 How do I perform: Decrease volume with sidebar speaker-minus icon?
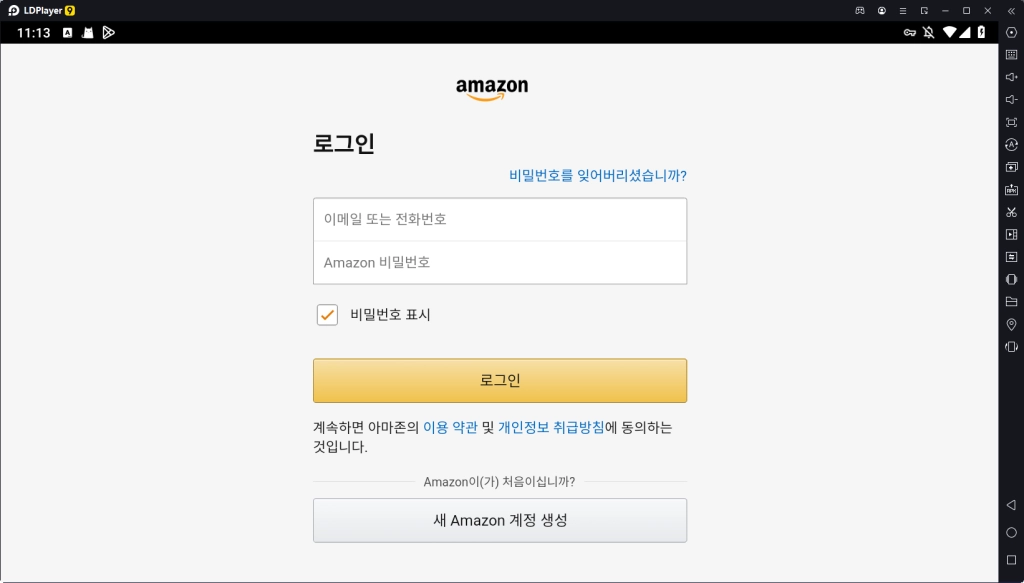pos(1011,100)
